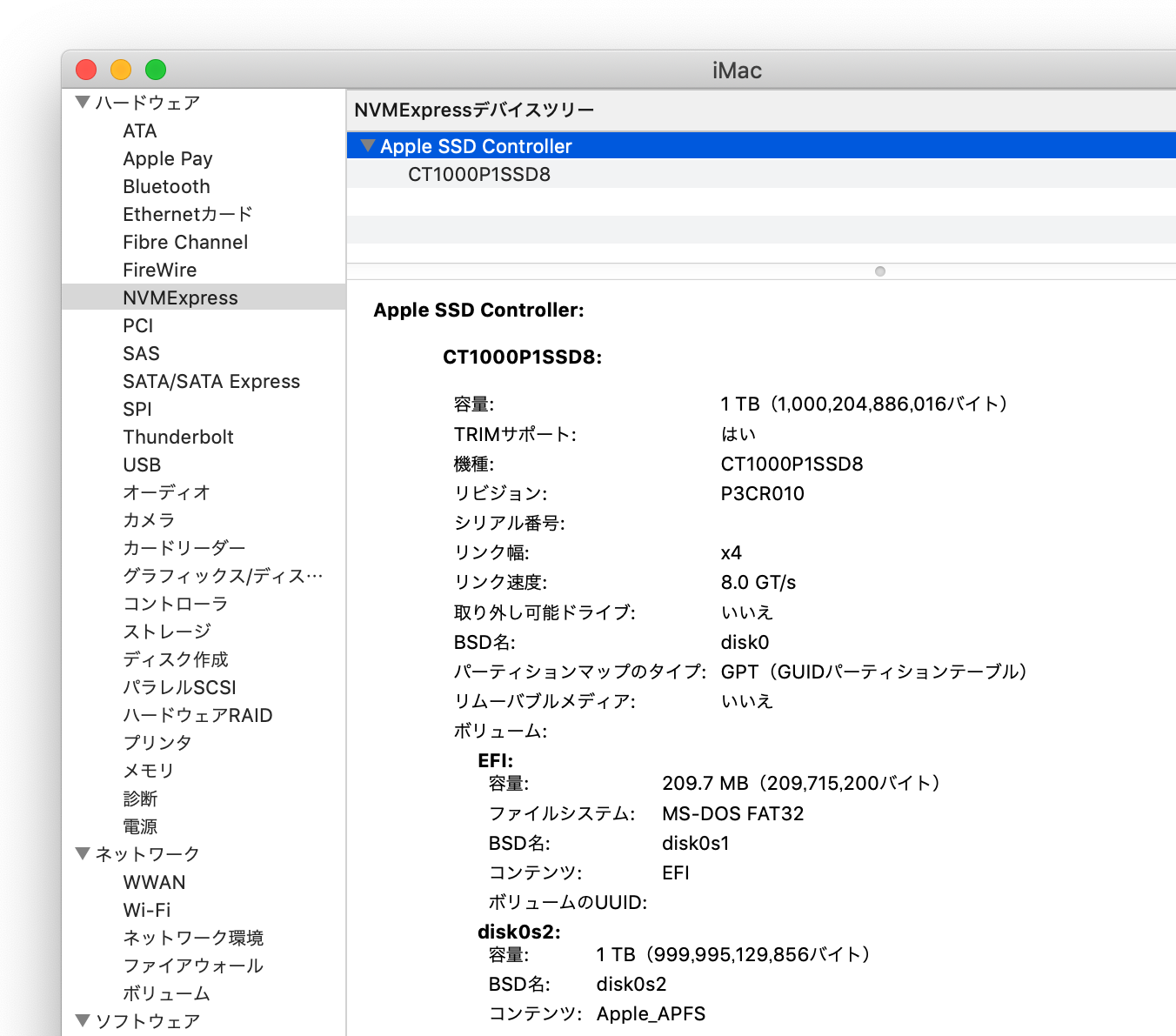
Task: Select ボリューム under ネットワーク
Action: click(x=166, y=993)
